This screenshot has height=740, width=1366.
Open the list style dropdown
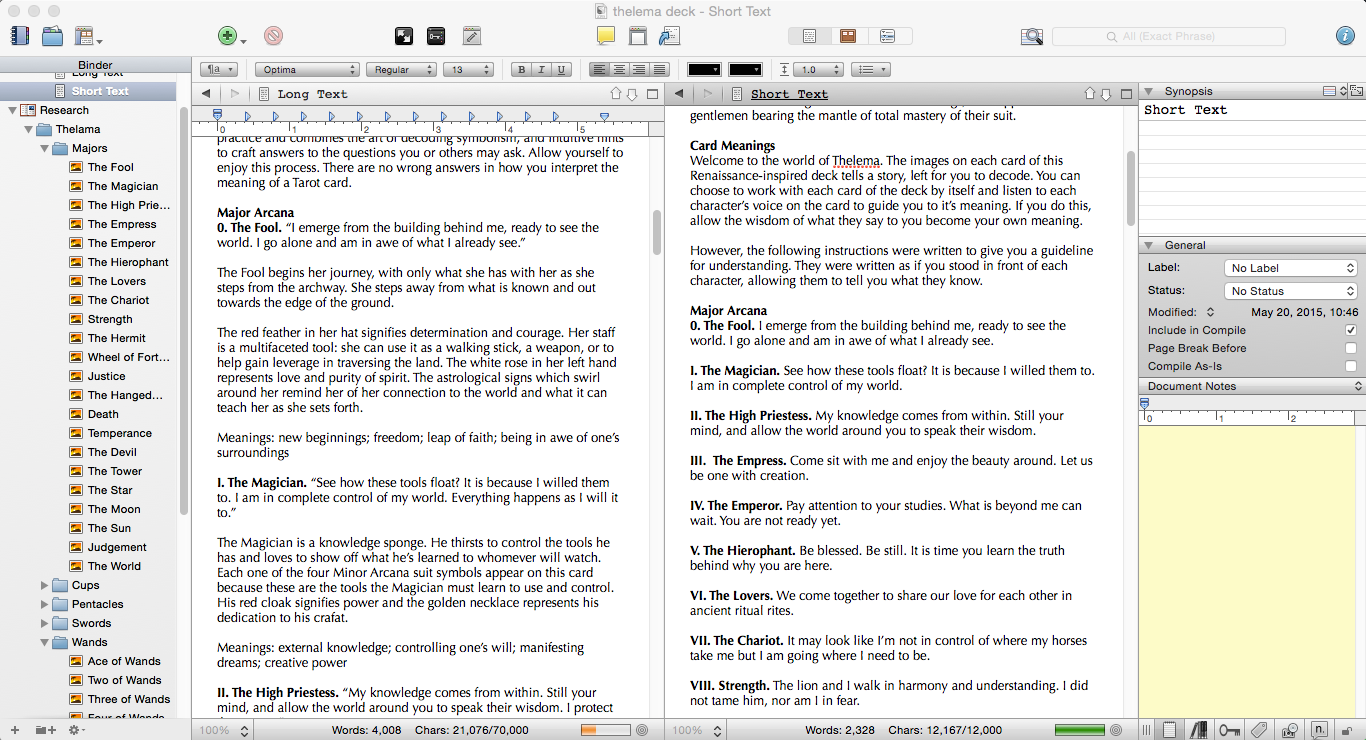(870, 70)
